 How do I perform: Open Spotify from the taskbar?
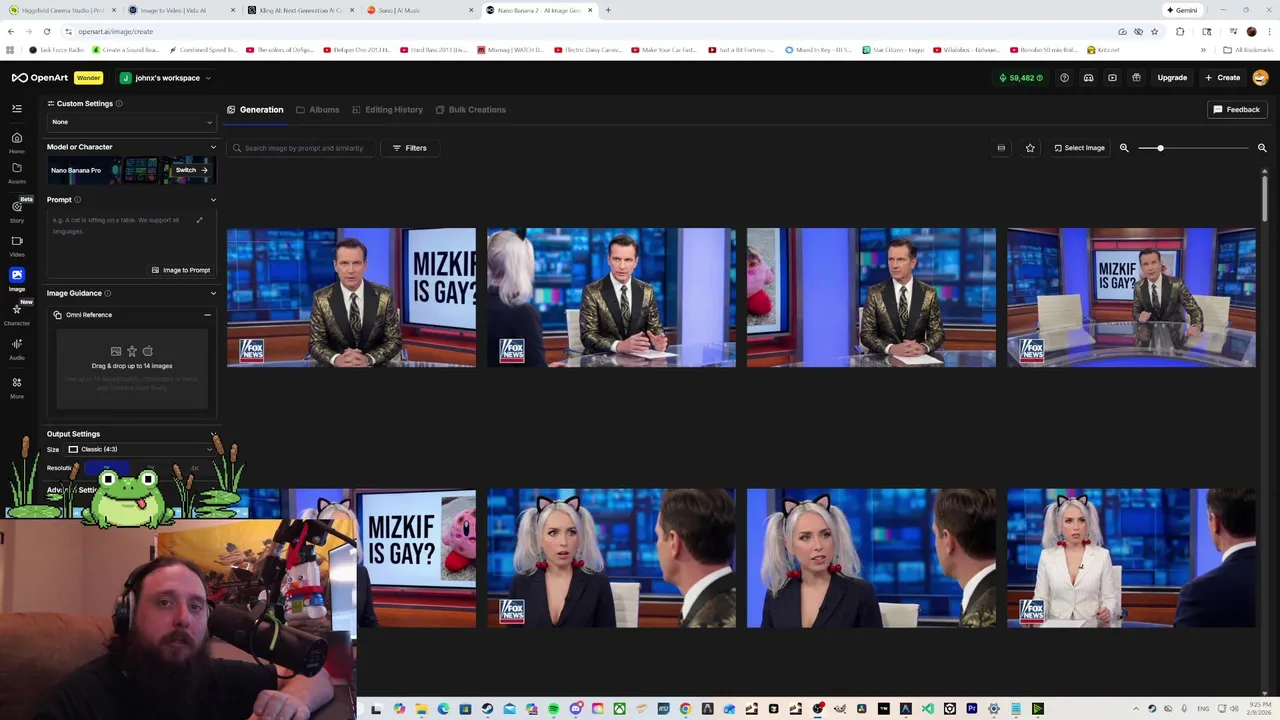pos(553,709)
